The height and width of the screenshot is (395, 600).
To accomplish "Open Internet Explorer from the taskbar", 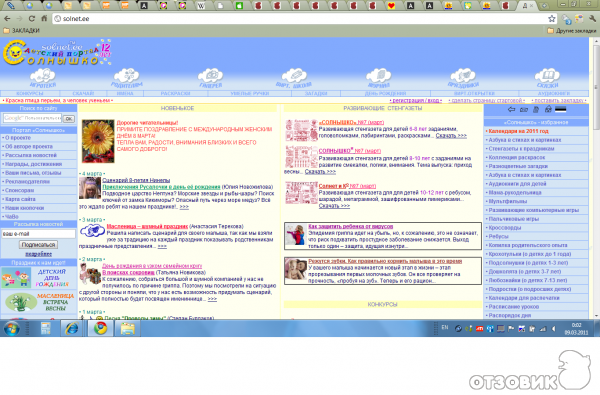I will click(x=72, y=328).
